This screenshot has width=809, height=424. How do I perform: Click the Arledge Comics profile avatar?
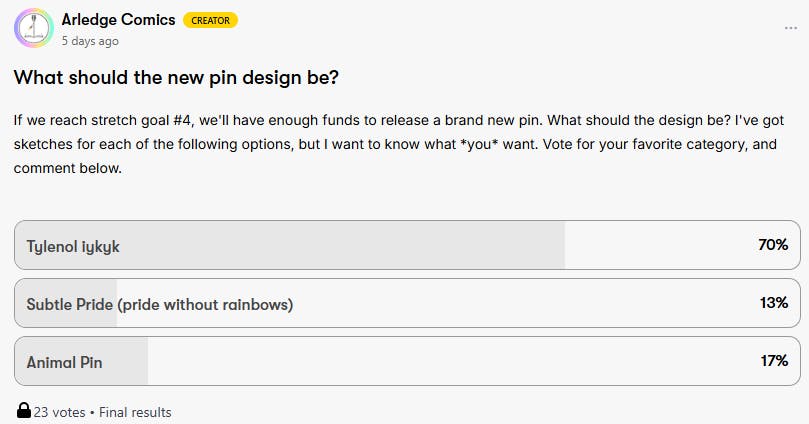tap(33, 29)
